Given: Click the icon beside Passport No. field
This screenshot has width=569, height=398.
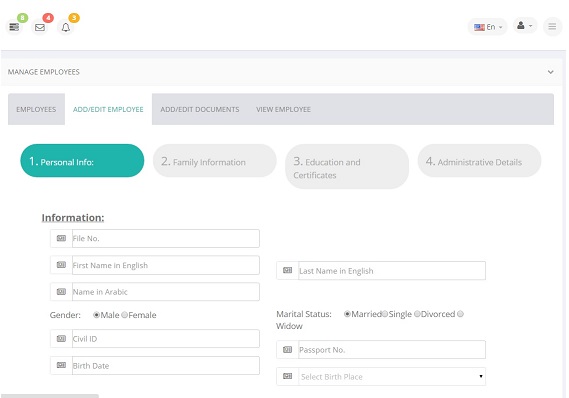Looking at the screenshot, I should pos(287,350).
